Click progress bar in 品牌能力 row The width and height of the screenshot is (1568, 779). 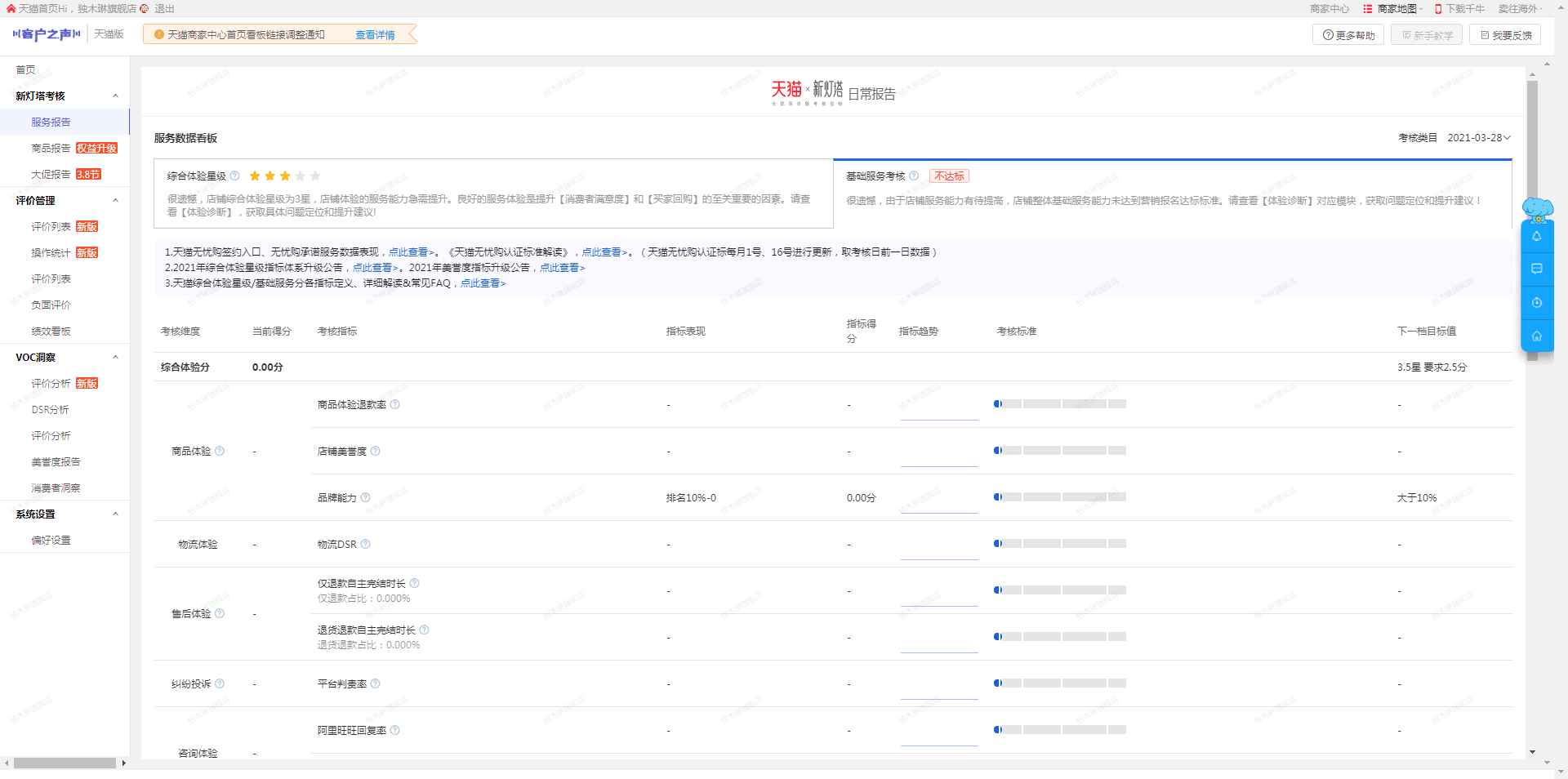tap(1060, 496)
